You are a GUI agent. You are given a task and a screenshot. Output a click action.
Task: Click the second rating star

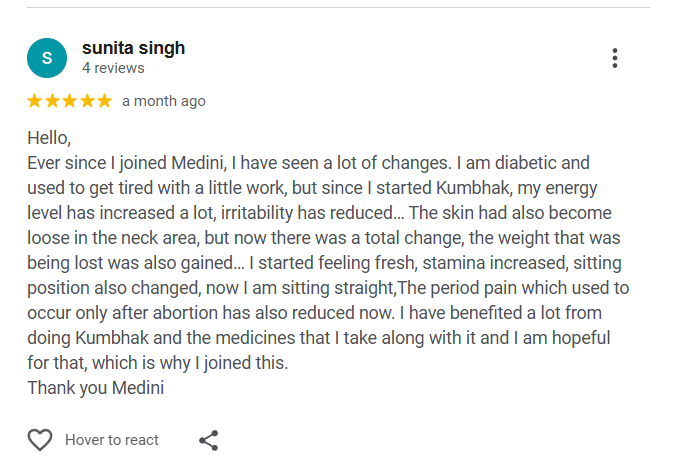pos(52,101)
